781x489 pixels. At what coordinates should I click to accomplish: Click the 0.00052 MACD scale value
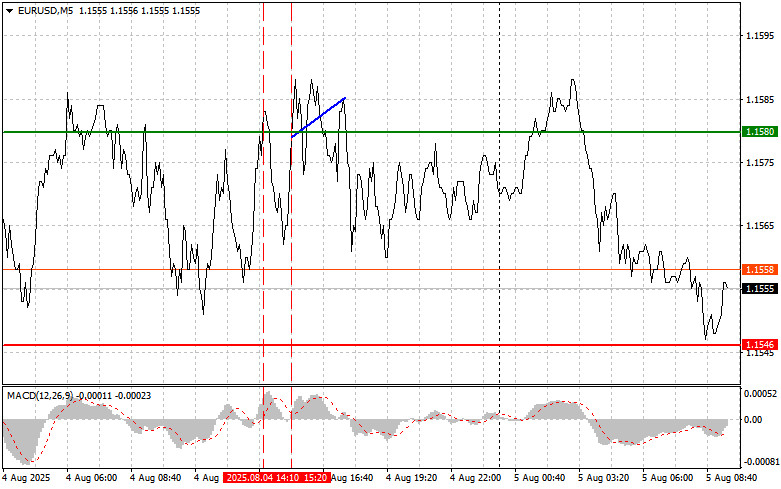[x=760, y=394]
